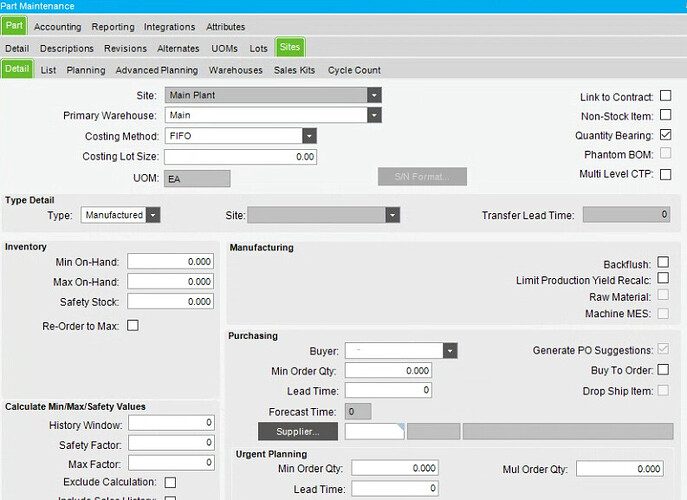The height and width of the screenshot is (500, 687).
Task: Expand the Type Detail Site dropdown
Action: point(392,215)
